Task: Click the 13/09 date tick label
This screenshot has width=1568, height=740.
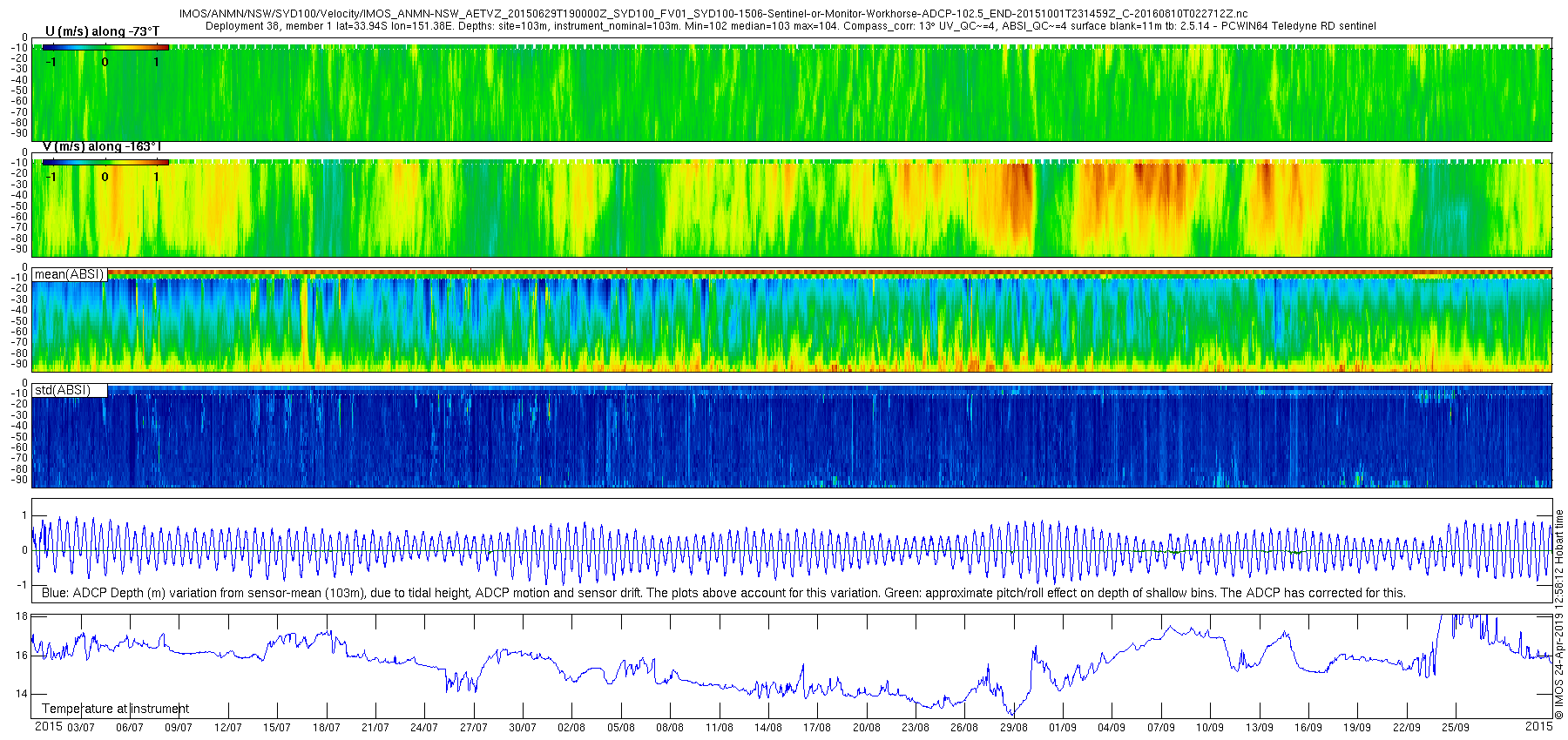Action: 1260,727
